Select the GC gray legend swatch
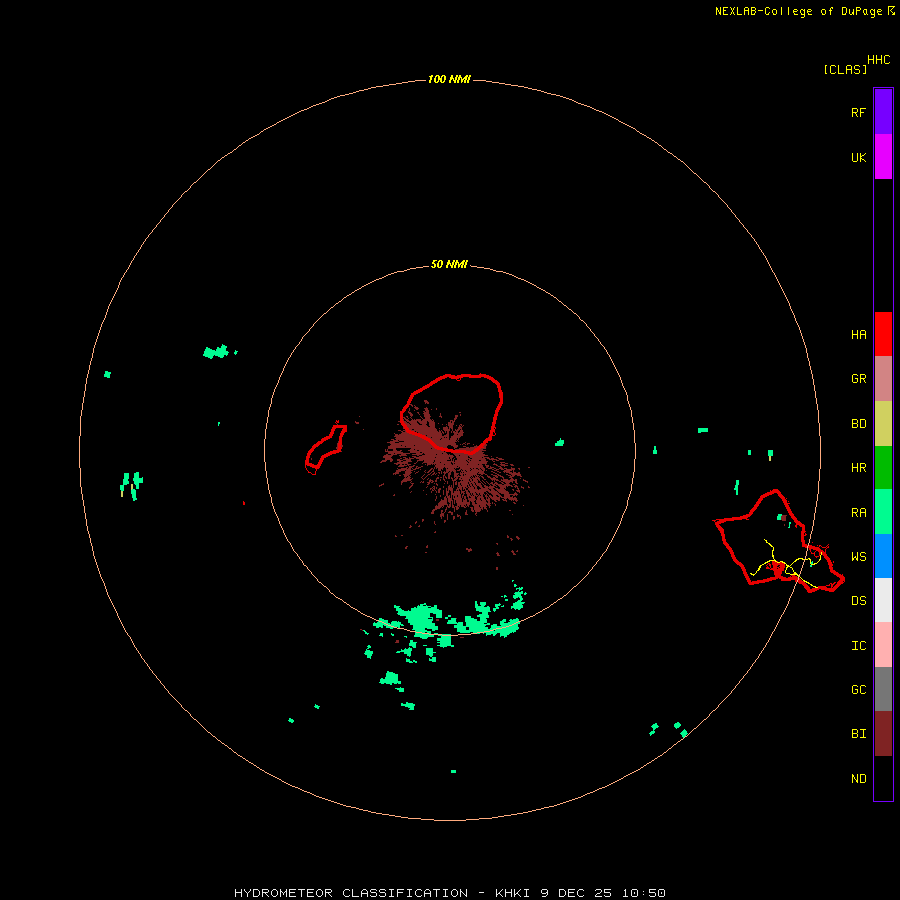The height and width of the screenshot is (900, 900). 883,689
